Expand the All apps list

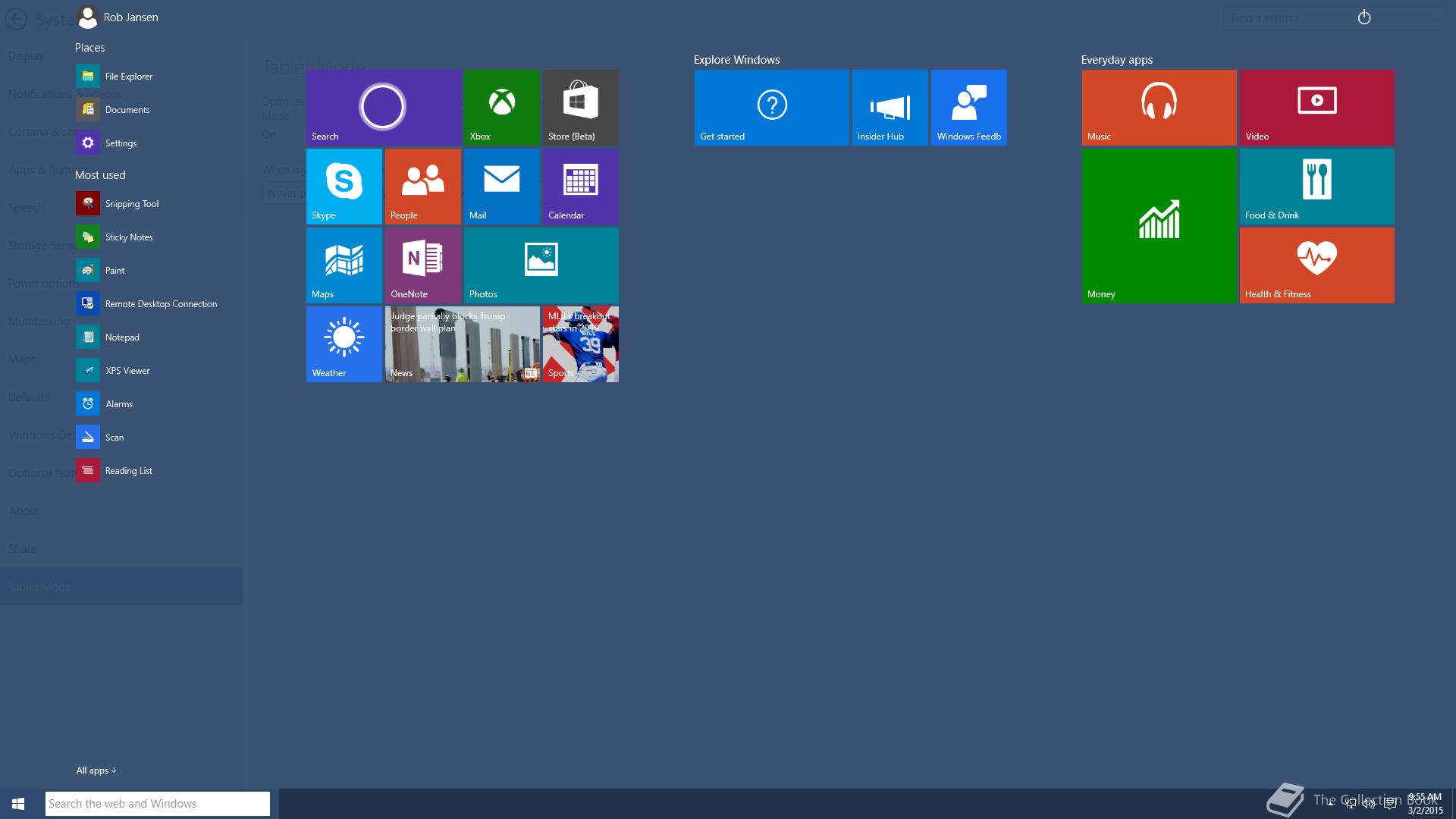click(x=96, y=770)
